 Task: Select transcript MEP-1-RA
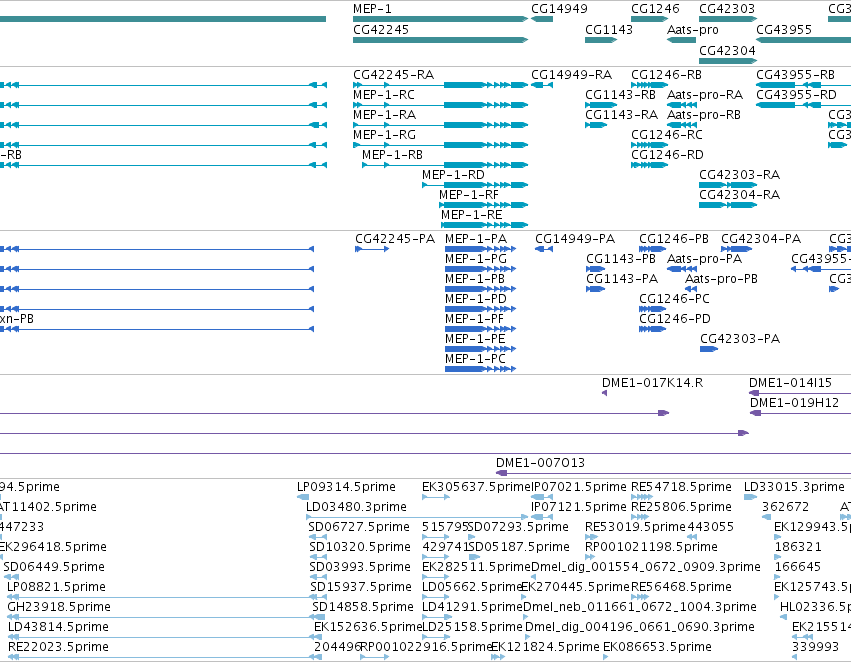(x=440, y=125)
